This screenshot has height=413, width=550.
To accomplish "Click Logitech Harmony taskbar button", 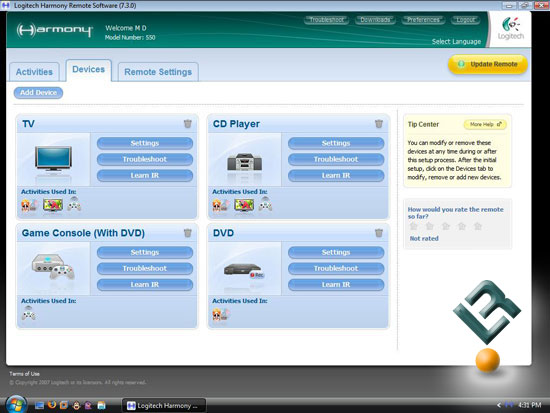I will tap(164, 406).
